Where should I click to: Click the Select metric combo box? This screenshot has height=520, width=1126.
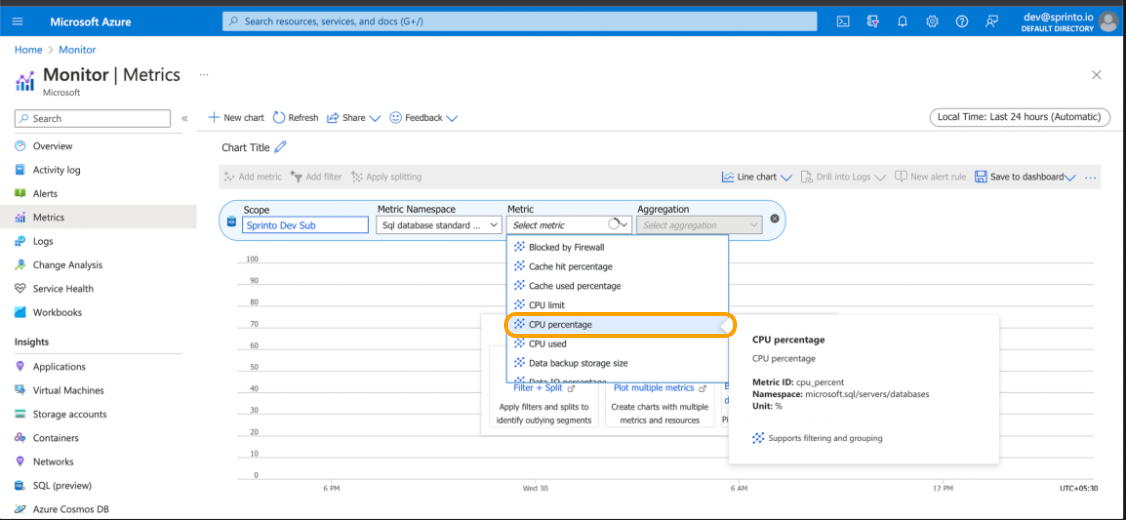(x=569, y=225)
